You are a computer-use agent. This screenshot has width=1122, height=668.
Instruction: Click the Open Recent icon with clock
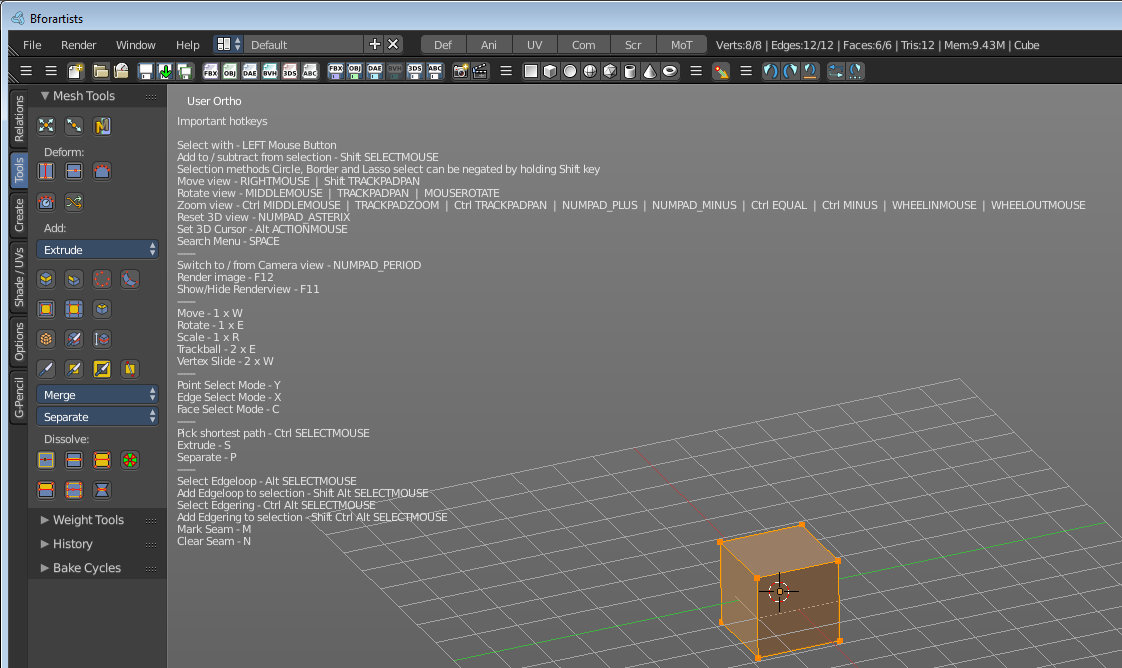[121, 72]
